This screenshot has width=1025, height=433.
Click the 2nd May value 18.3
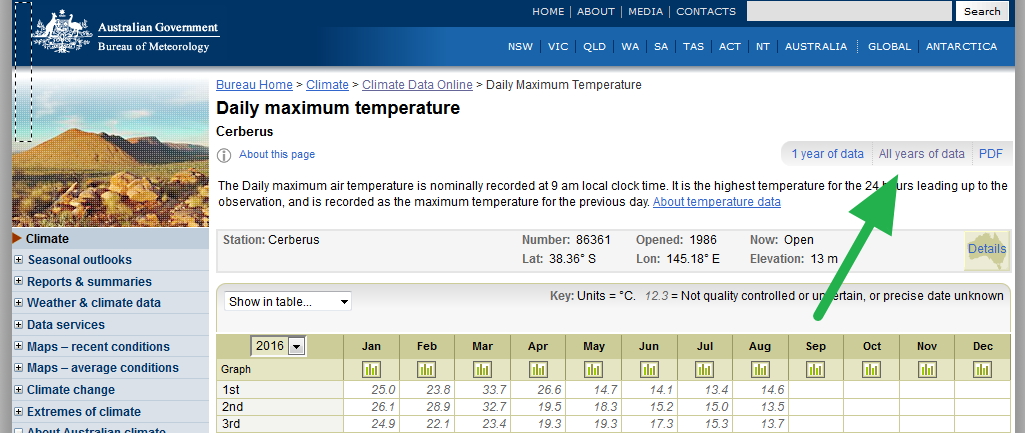pos(605,407)
